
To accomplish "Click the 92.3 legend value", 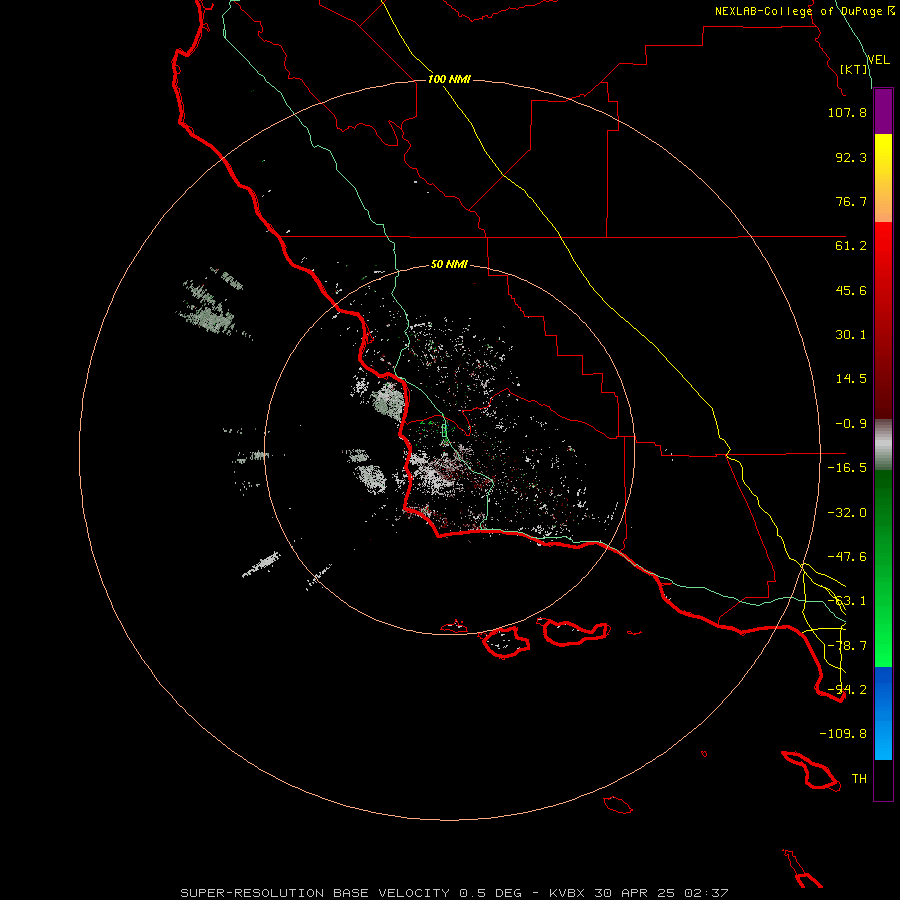I will (851, 157).
